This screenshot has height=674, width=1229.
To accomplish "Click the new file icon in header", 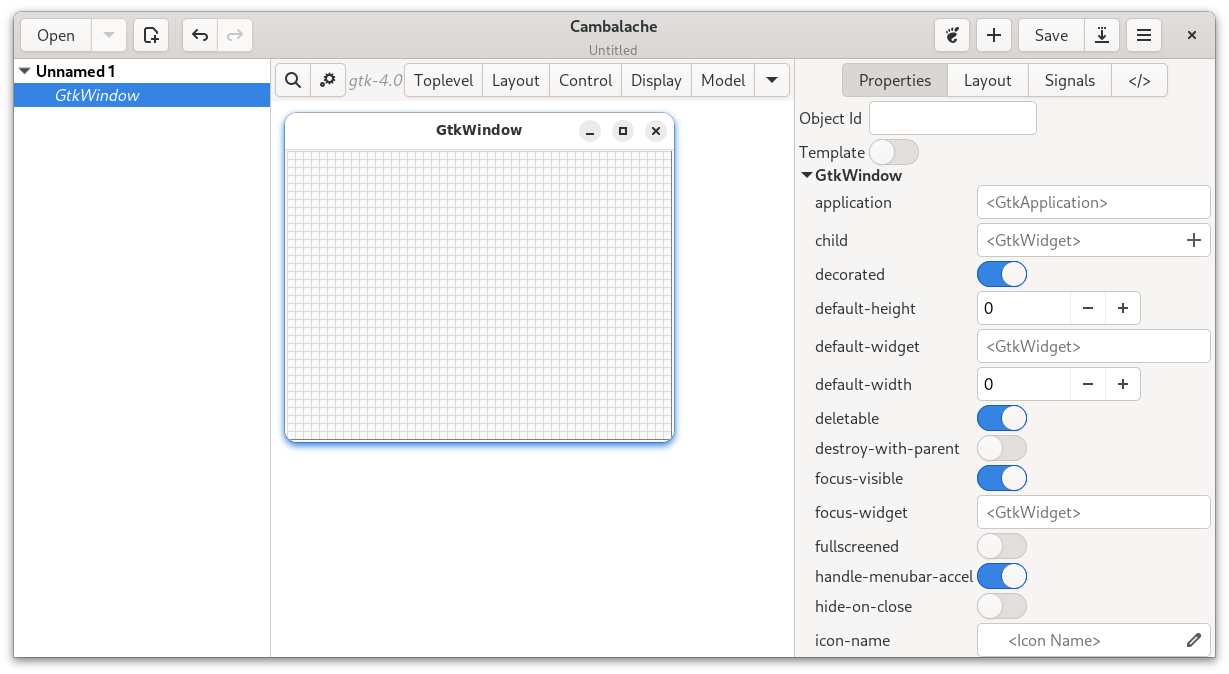I will [x=151, y=35].
